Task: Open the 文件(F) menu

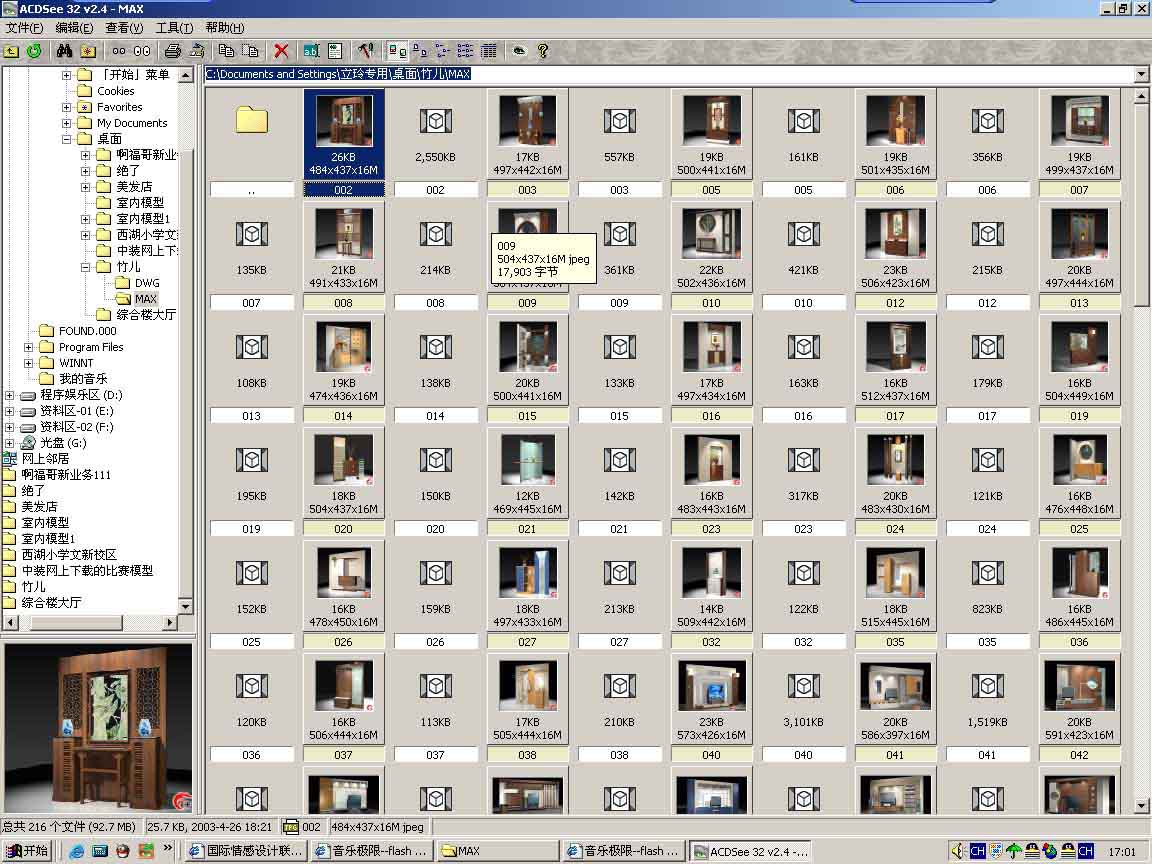Action: (x=24, y=27)
